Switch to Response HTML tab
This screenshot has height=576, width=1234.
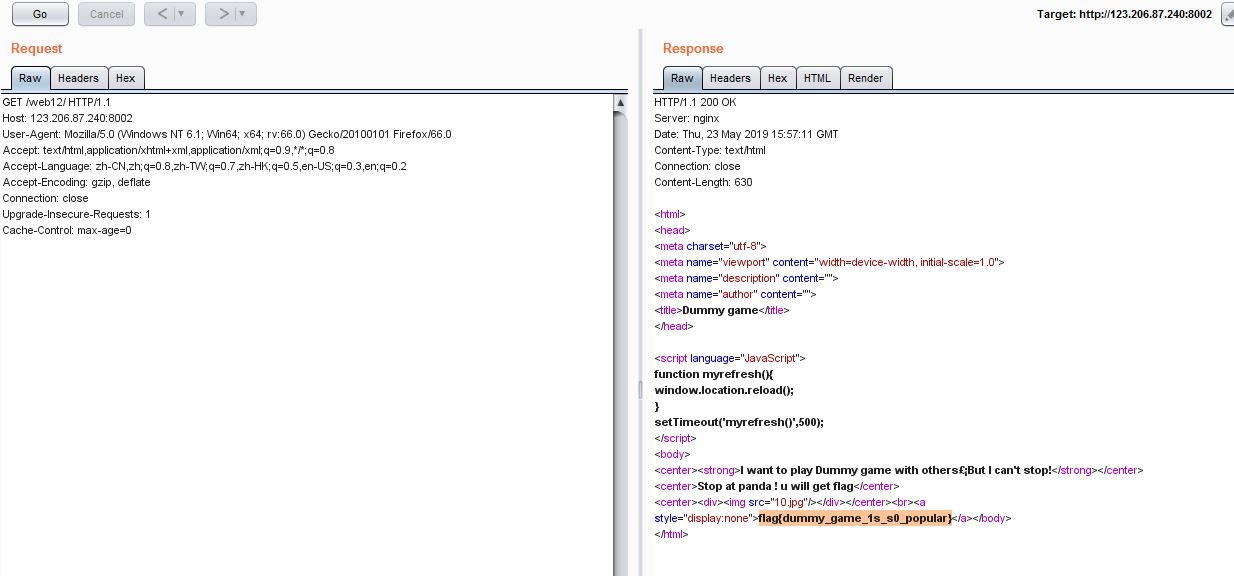pos(817,78)
